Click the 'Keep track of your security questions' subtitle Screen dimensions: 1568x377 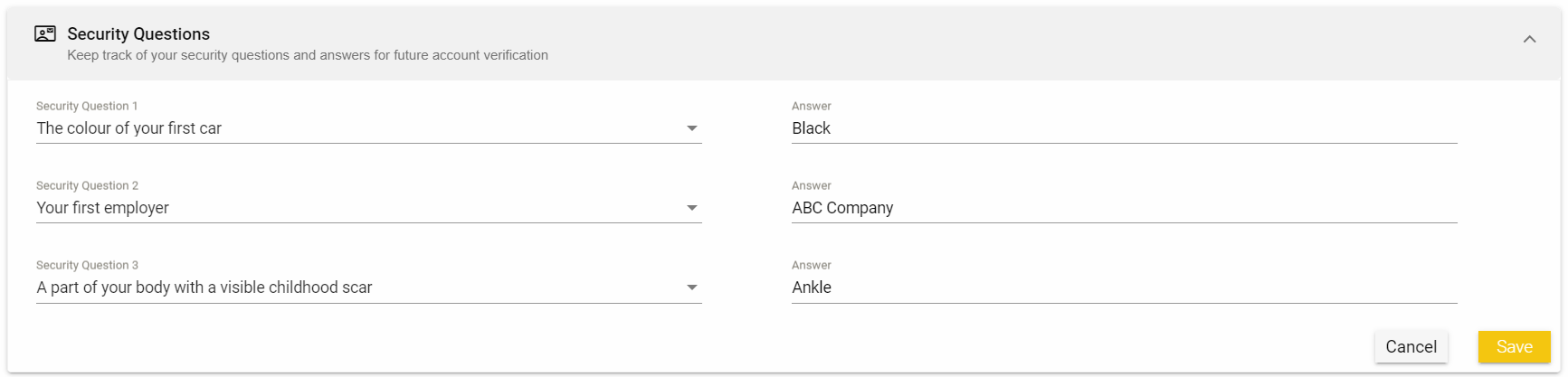(x=308, y=55)
